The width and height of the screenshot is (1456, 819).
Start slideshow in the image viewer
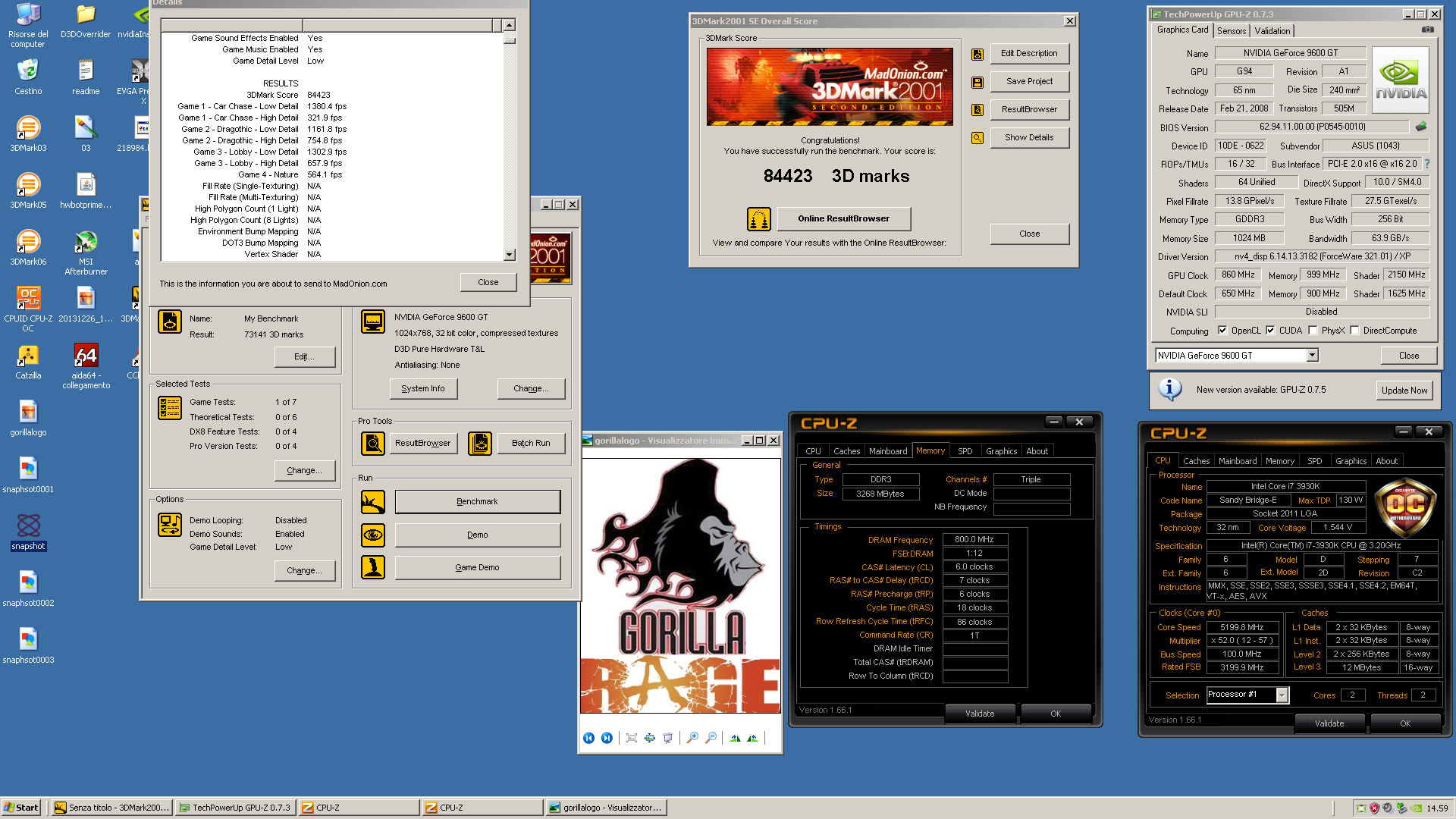click(x=668, y=738)
